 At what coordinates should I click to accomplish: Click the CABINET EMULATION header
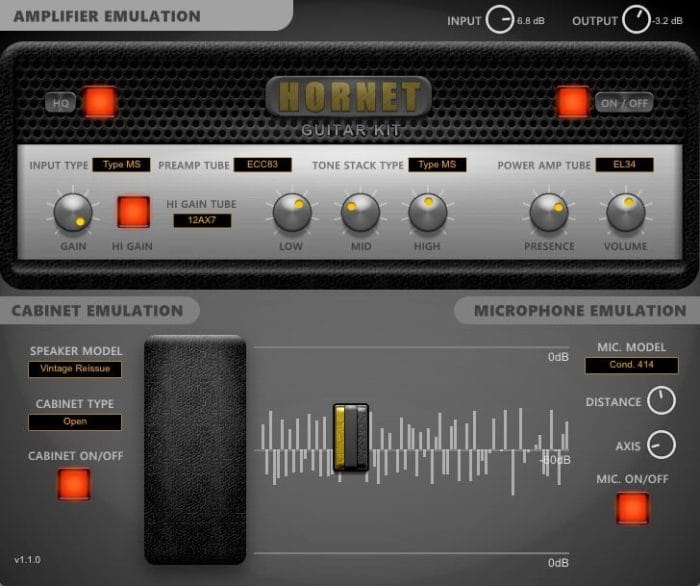[97, 311]
